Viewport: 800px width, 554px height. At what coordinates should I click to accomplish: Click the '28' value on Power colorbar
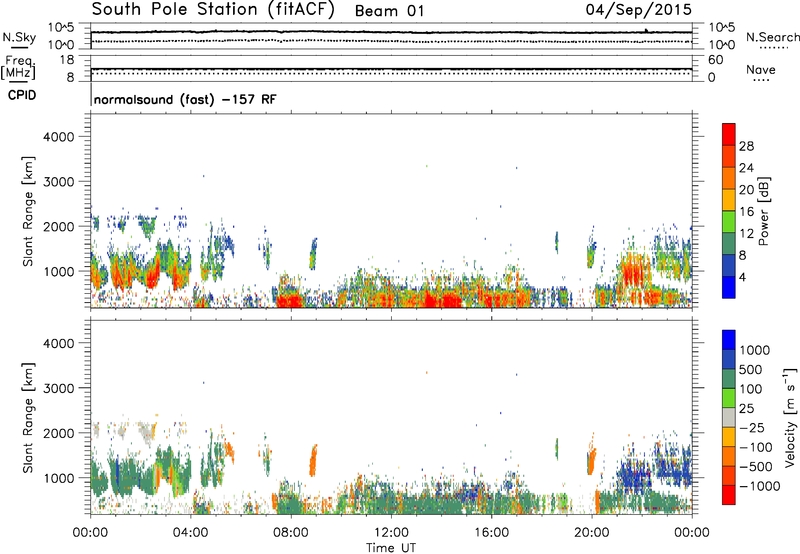746,146
